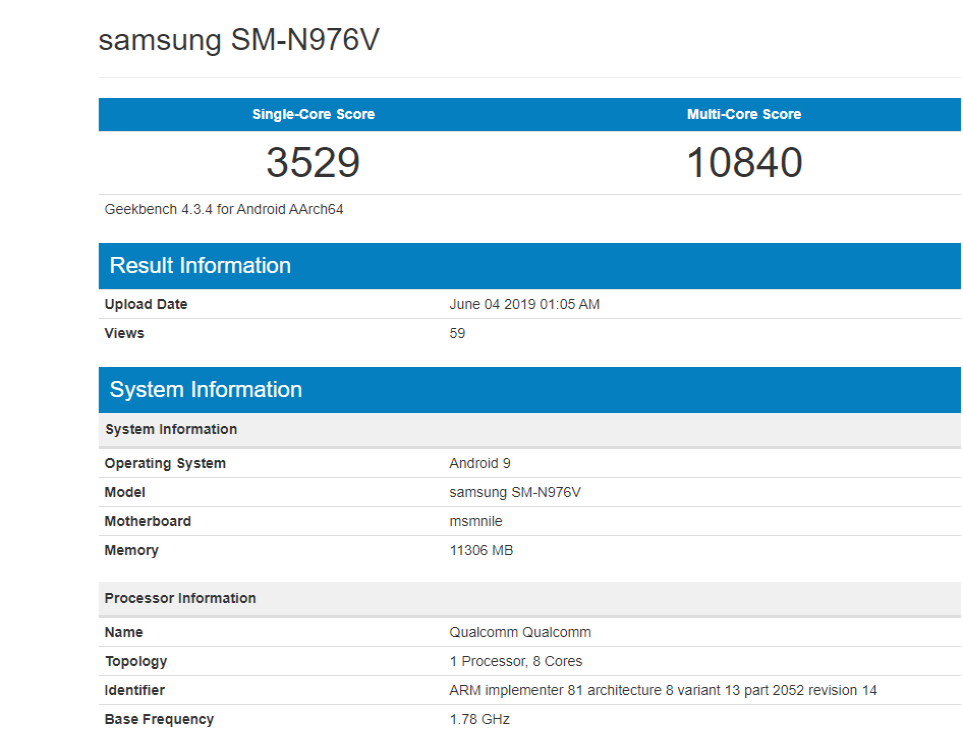
Task: Click the Motherboard value msmnile
Action: [476, 521]
